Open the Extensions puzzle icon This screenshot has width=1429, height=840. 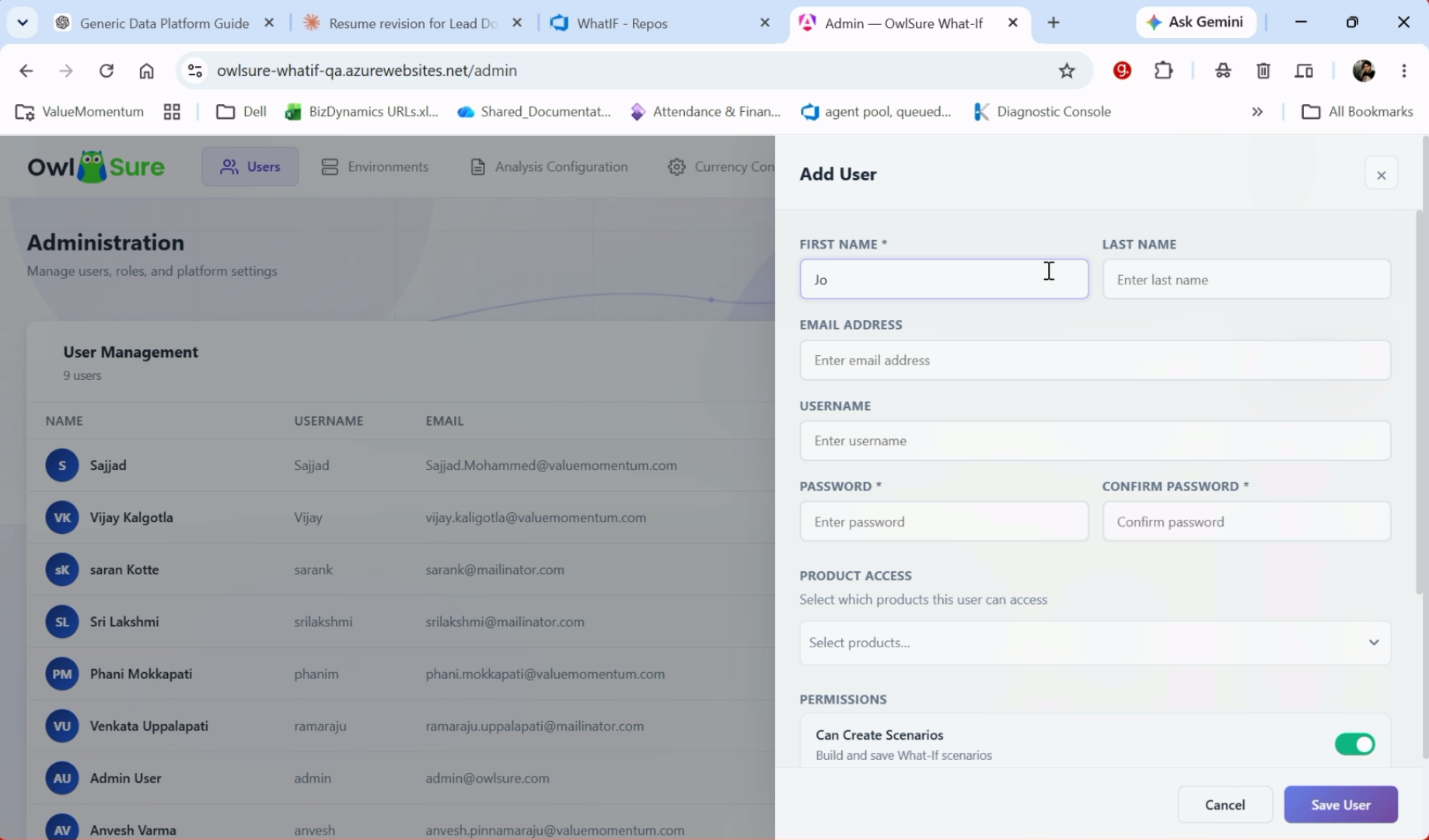pos(1163,71)
